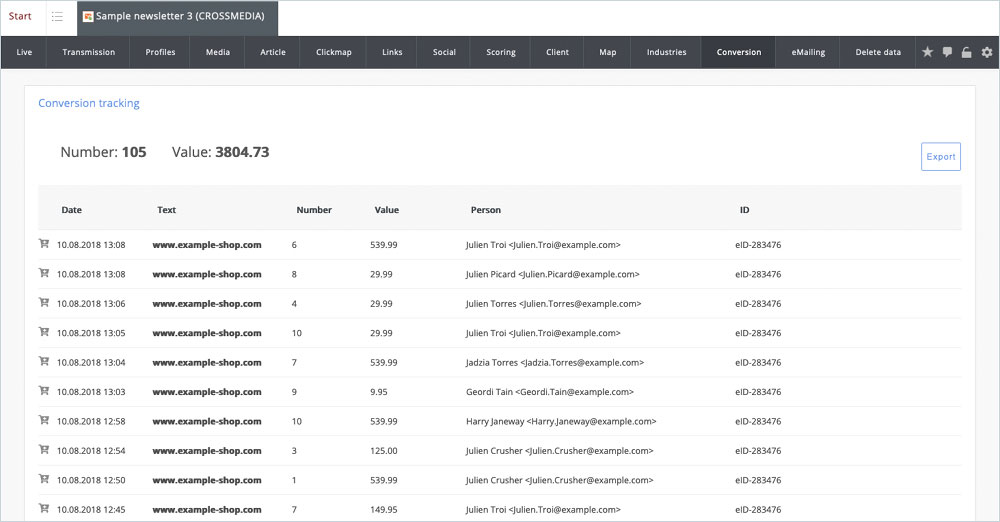Go to the eMailing tab
This screenshot has width=1000, height=522.
tap(808, 52)
